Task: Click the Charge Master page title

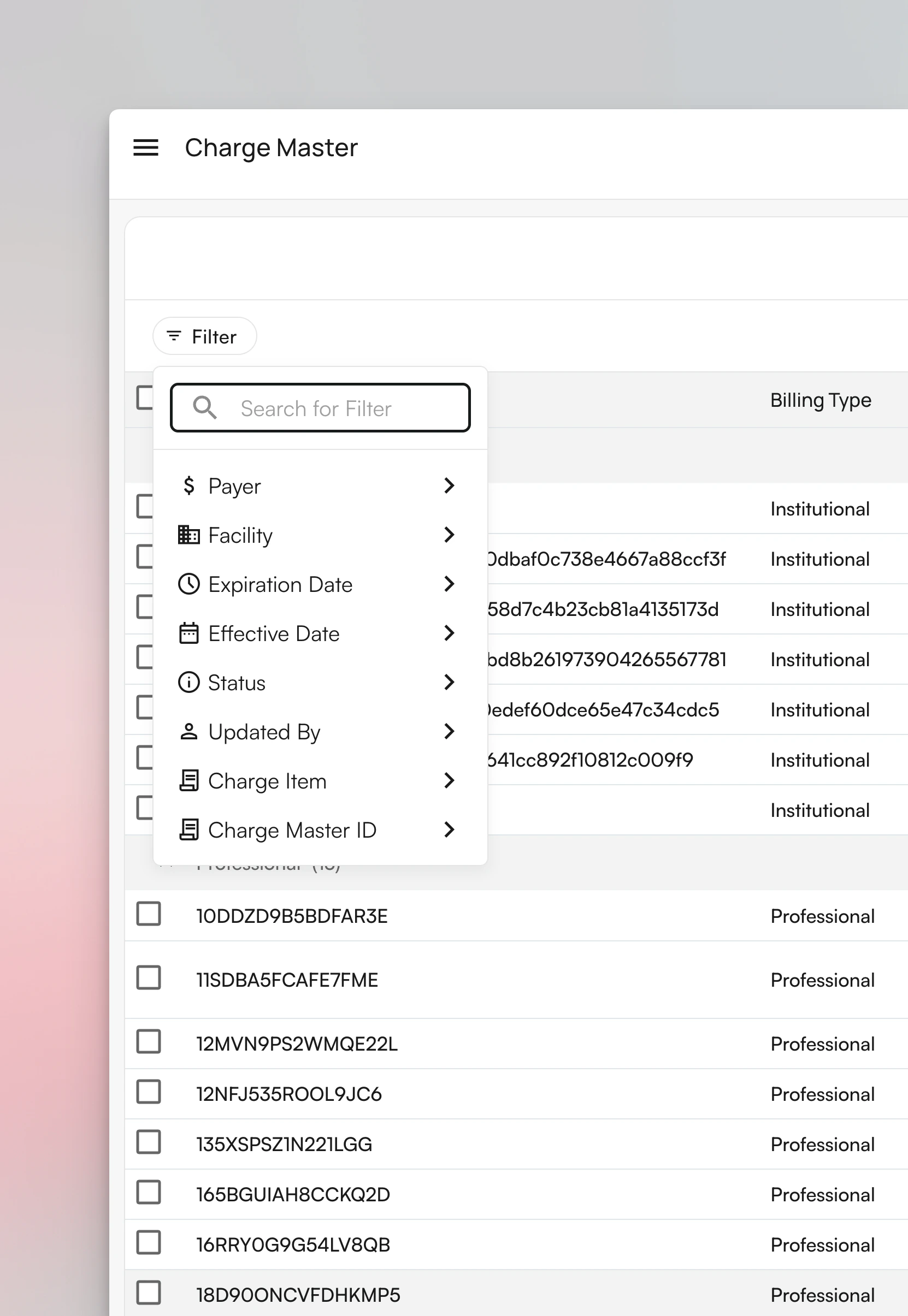Action: pyautogui.click(x=271, y=148)
